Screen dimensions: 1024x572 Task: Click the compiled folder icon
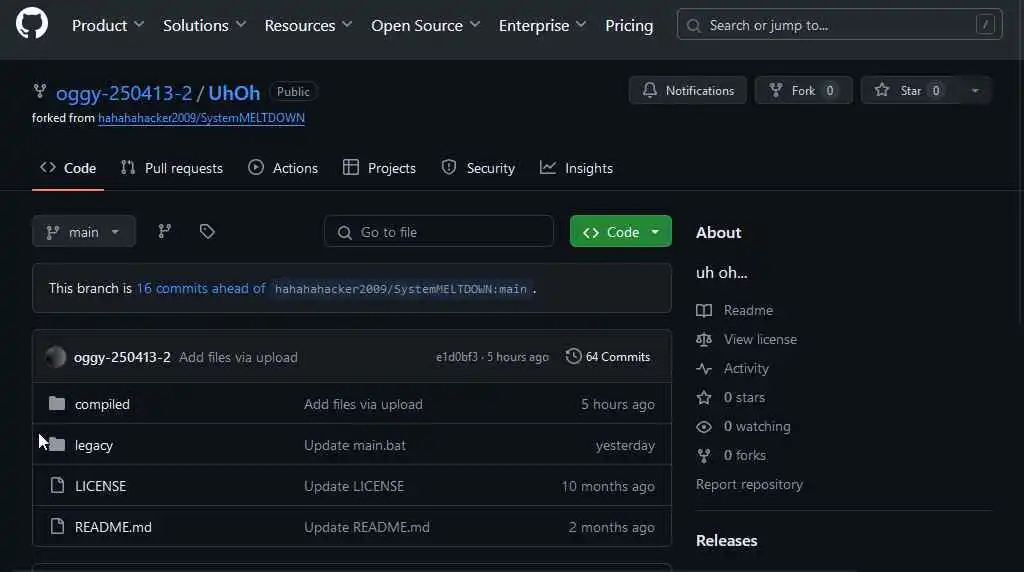pos(57,404)
